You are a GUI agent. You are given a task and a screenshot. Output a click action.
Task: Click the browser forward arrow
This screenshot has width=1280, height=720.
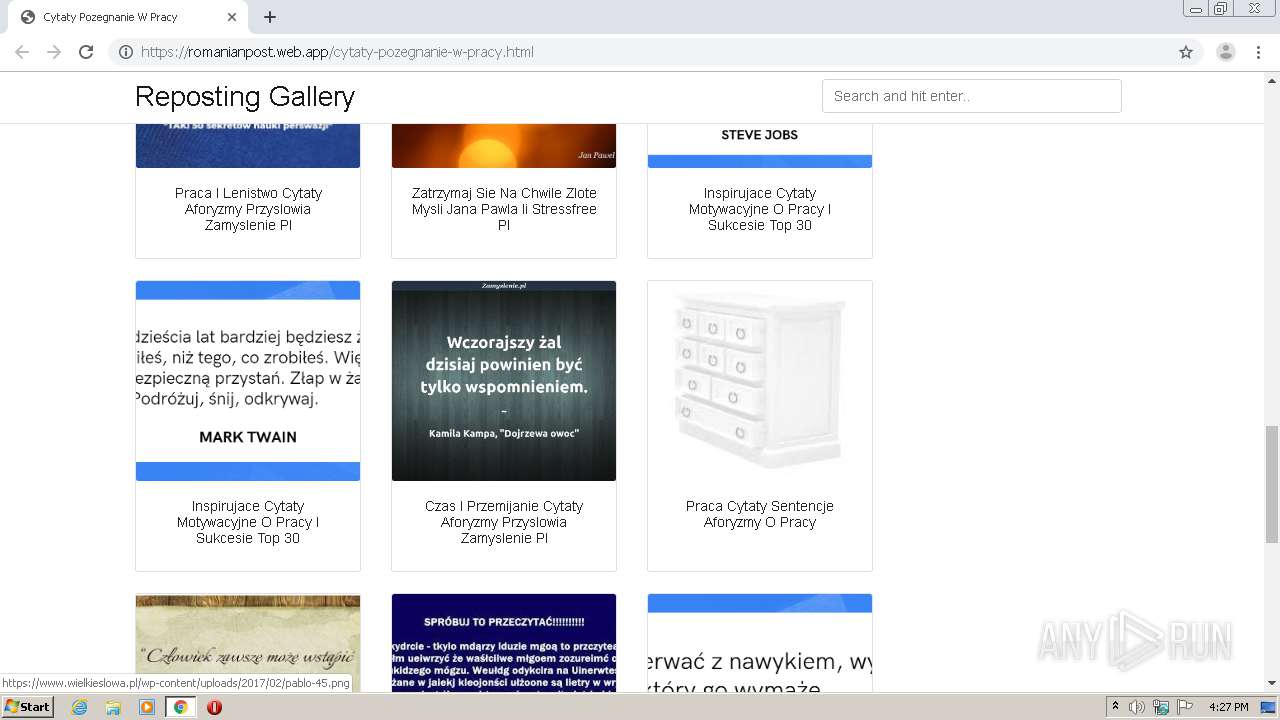pos(54,52)
